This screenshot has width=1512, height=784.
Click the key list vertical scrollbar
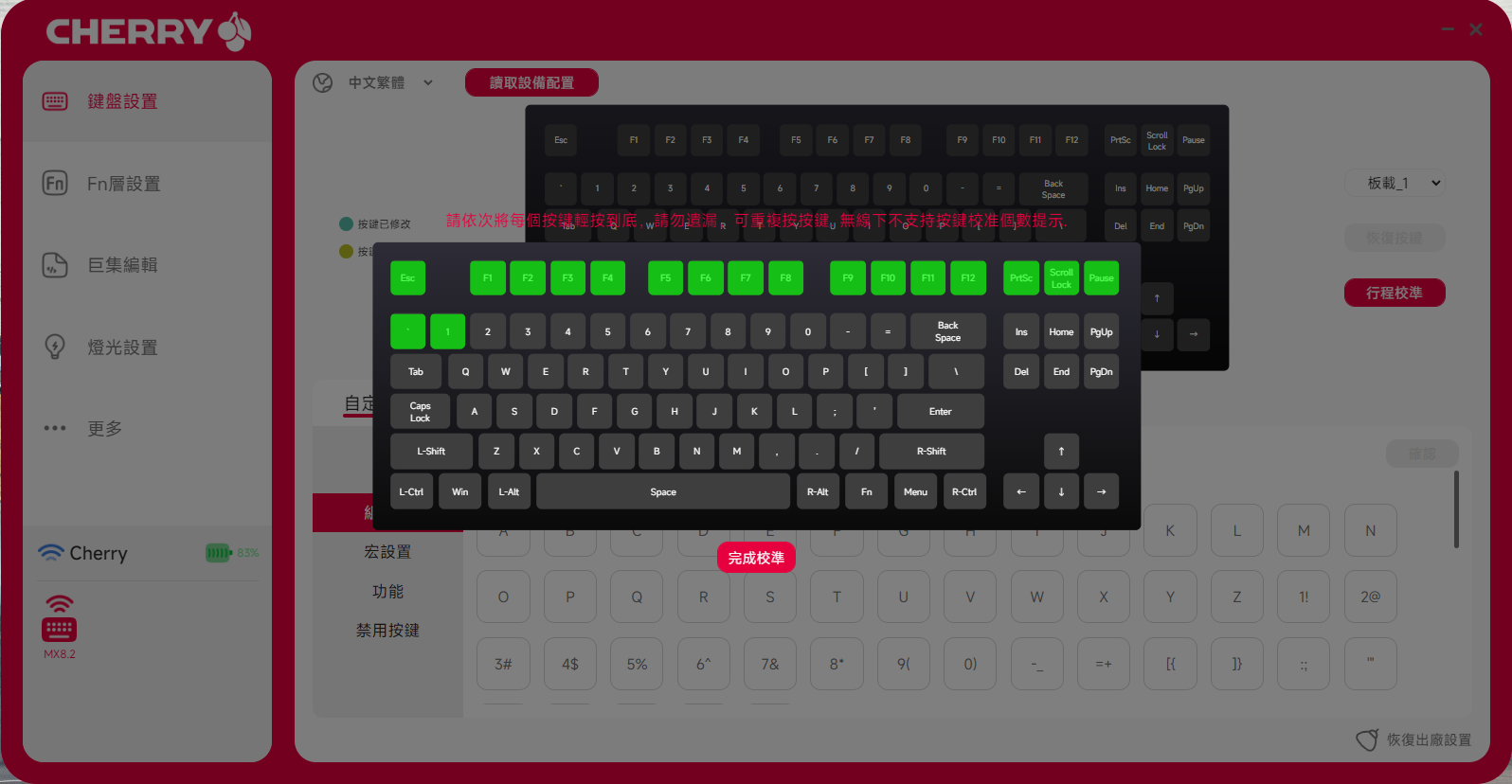coord(1456,509)
